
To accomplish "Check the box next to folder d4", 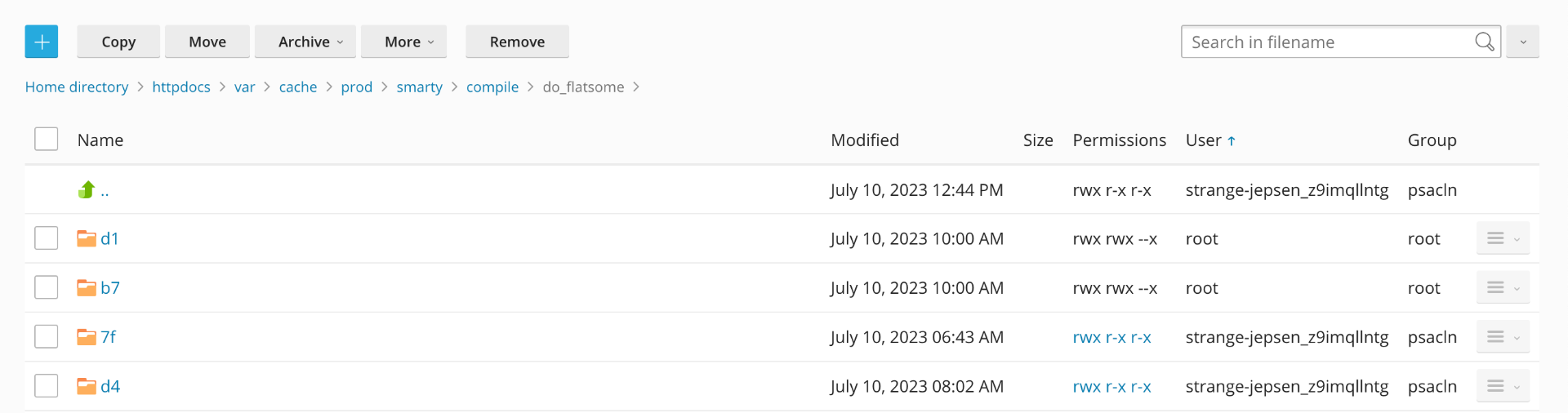I will pos(47,386).
